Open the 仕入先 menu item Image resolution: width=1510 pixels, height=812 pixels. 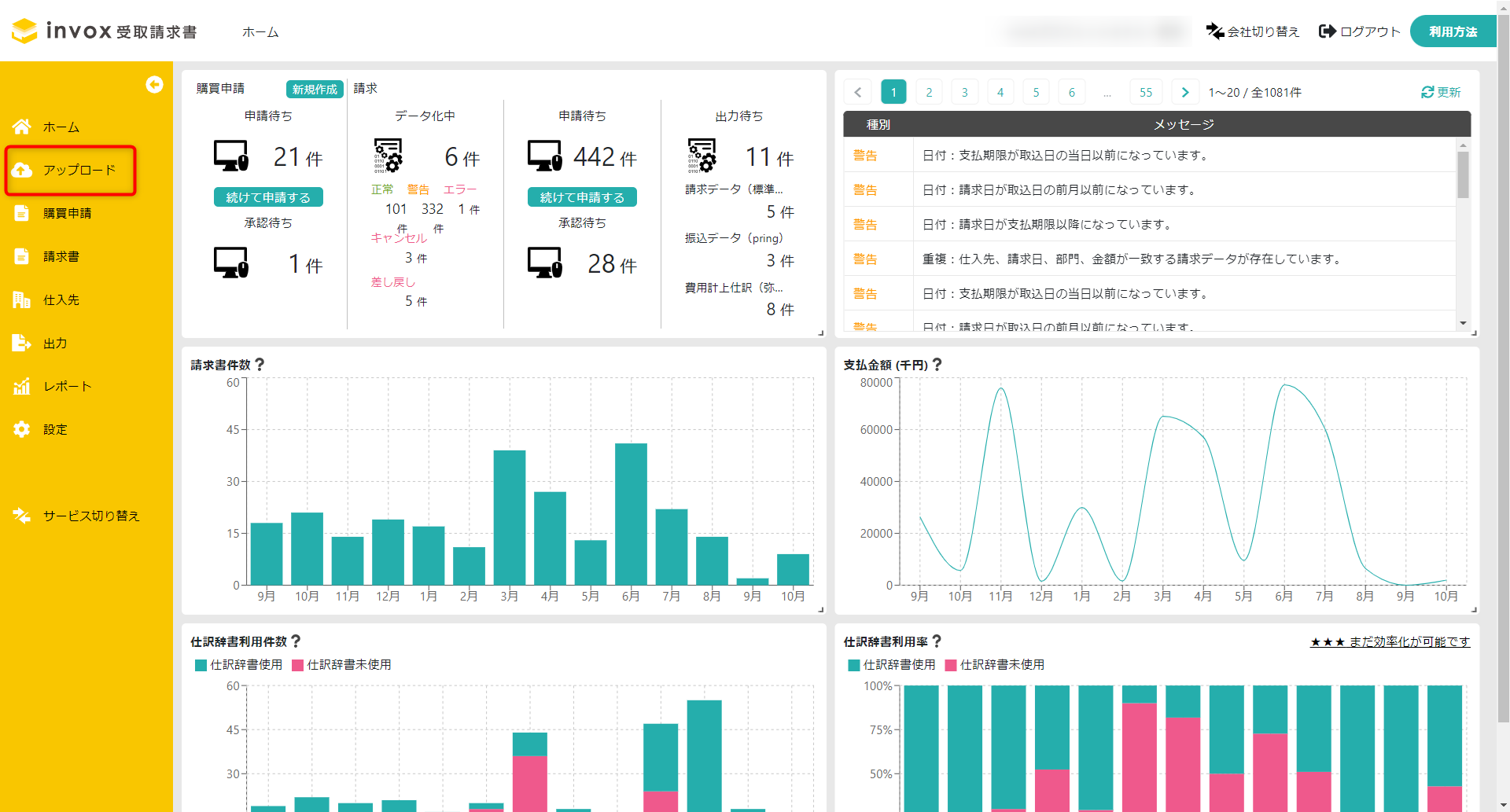tap(61, 299)
